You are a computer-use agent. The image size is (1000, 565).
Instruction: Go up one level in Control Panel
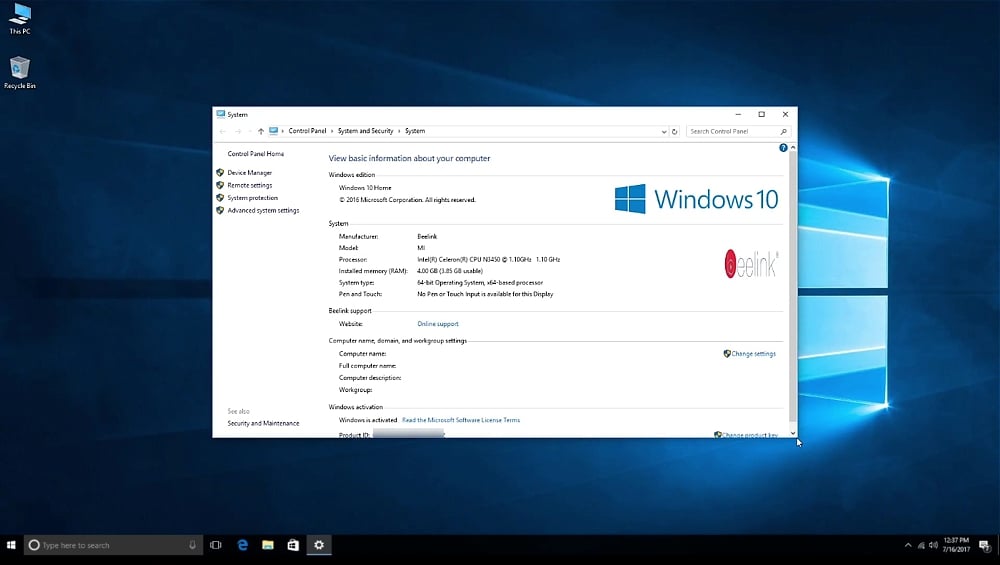tap(261, 131)
